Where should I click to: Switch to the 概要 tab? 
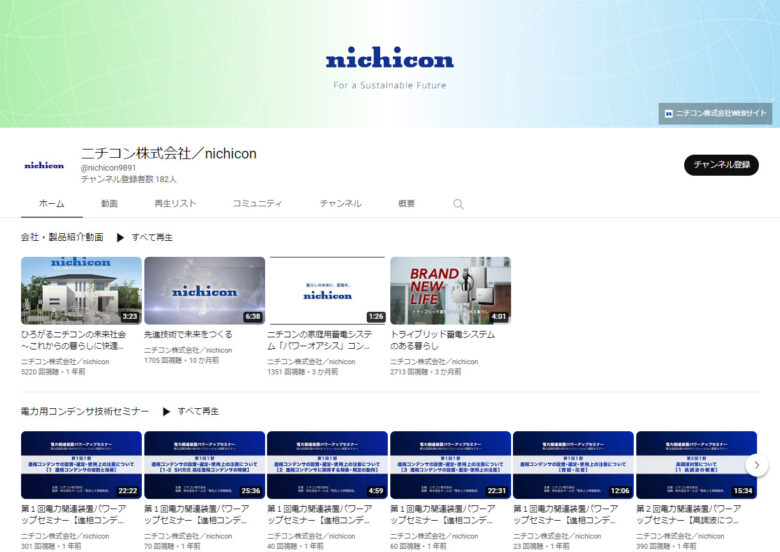(406, 203)
